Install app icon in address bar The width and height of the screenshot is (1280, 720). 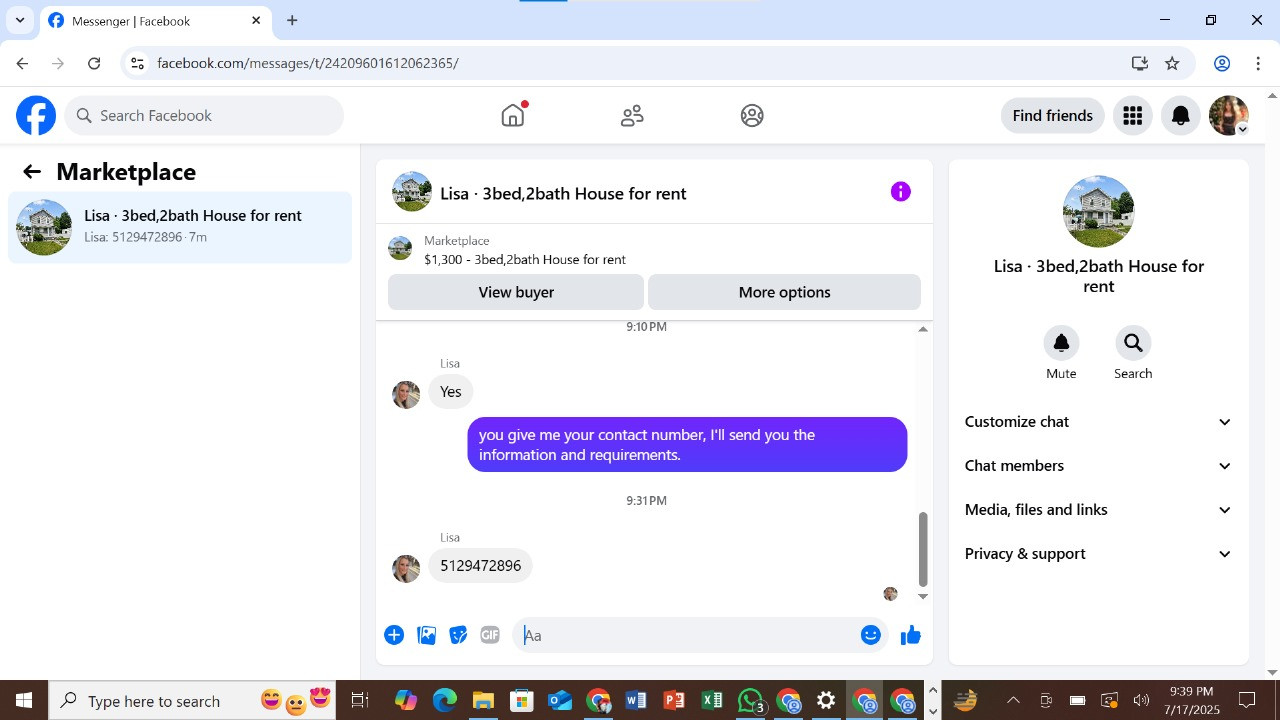click(1139, 63)
